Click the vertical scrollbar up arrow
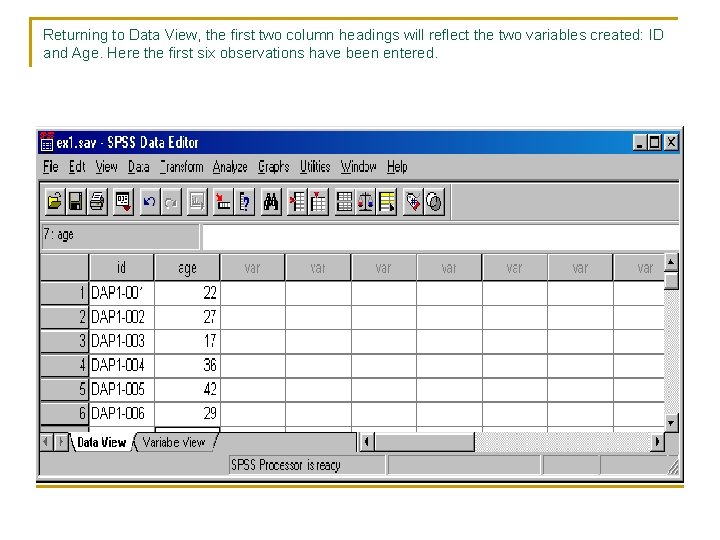 pos(671,262)
